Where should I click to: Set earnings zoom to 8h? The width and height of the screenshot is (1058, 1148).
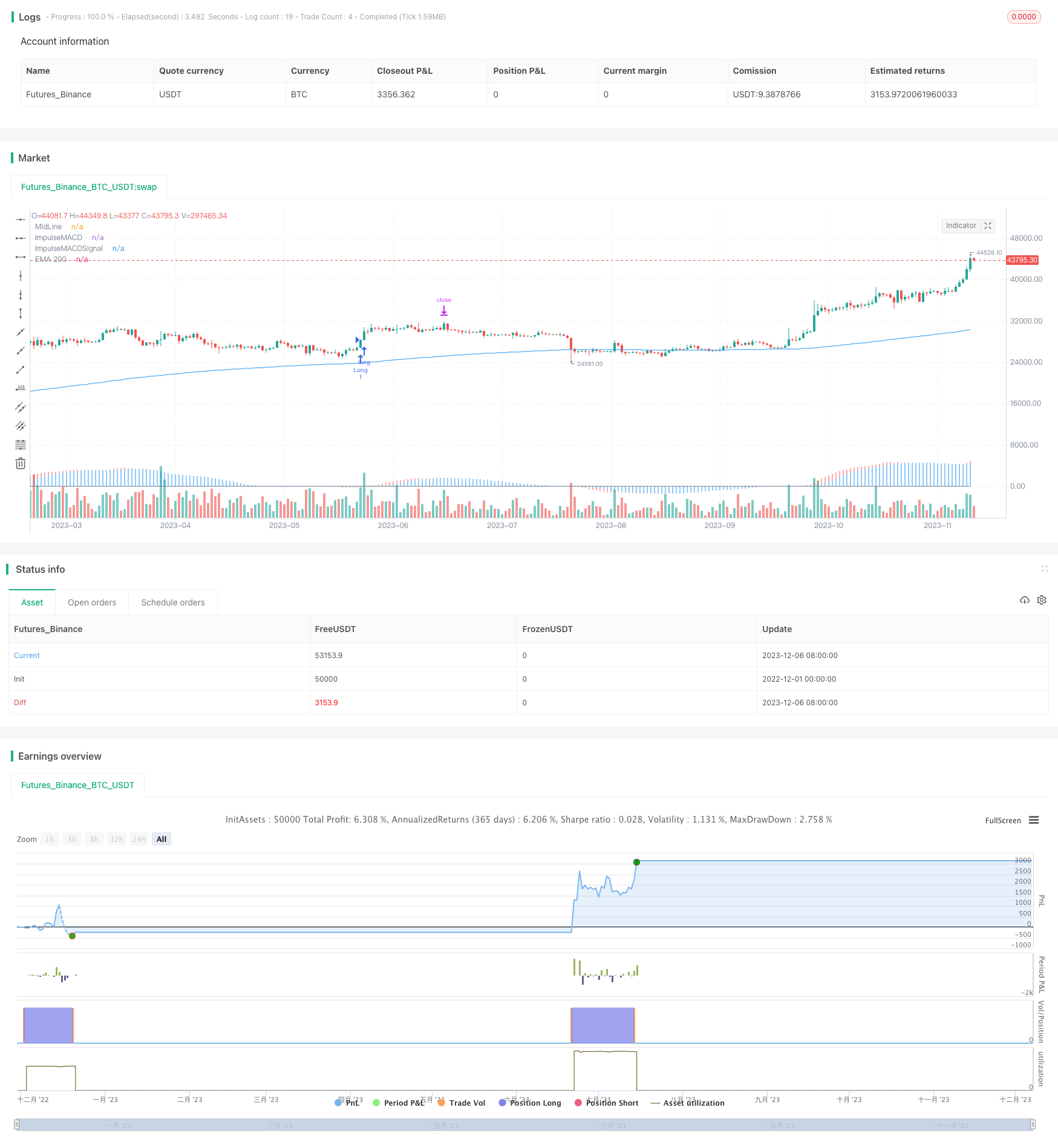coord(94,839)
